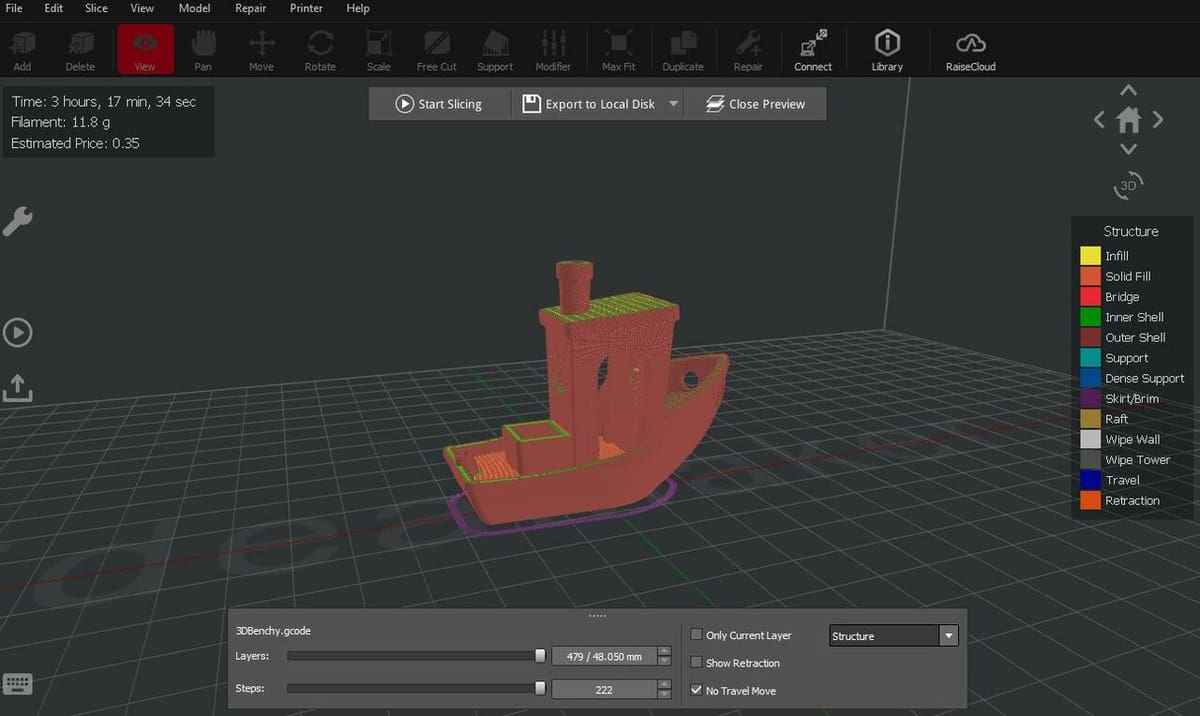Click the yellow Infill color swatch

(1090, 256)
